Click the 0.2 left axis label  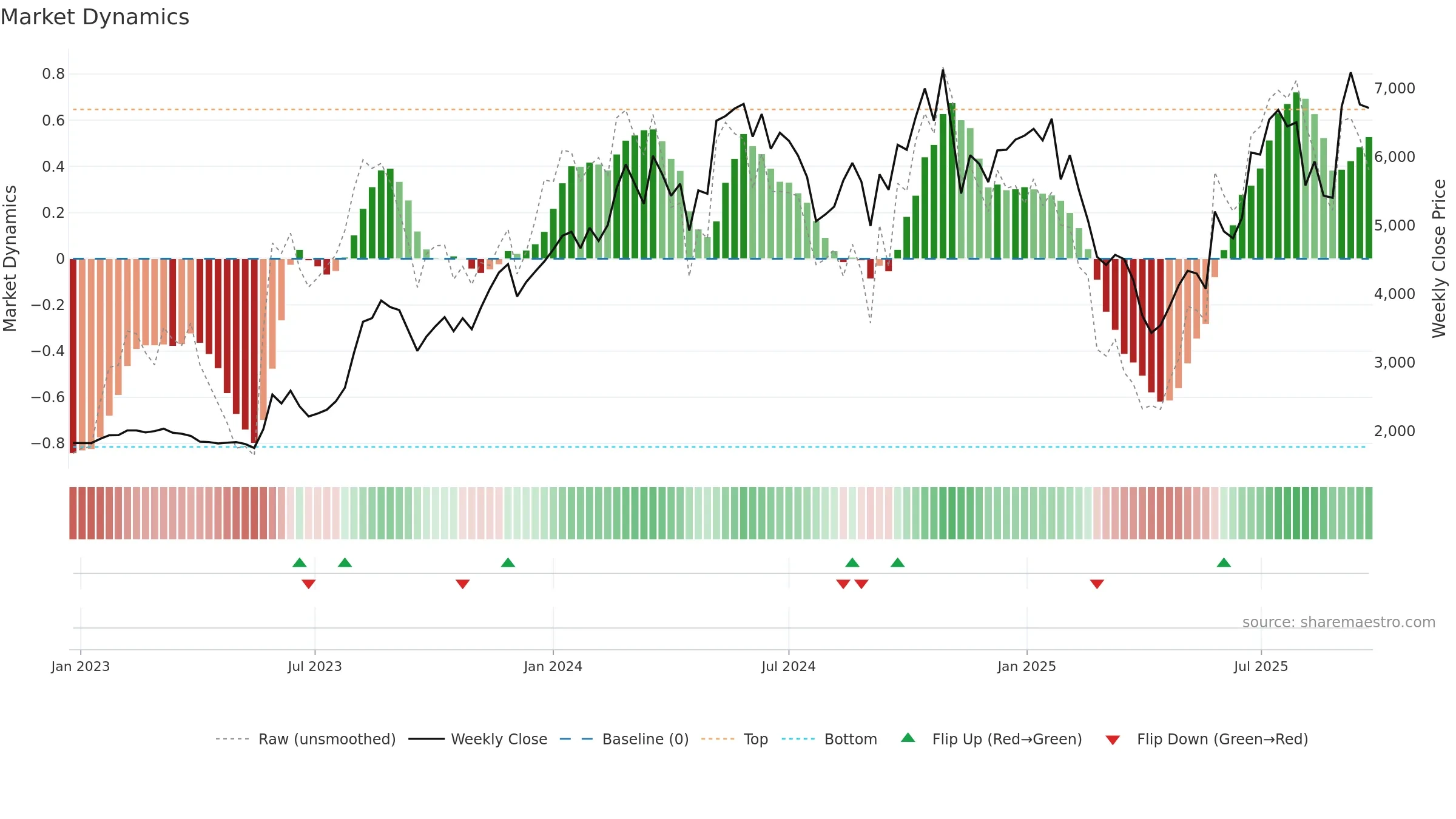[x=53, y=213]
